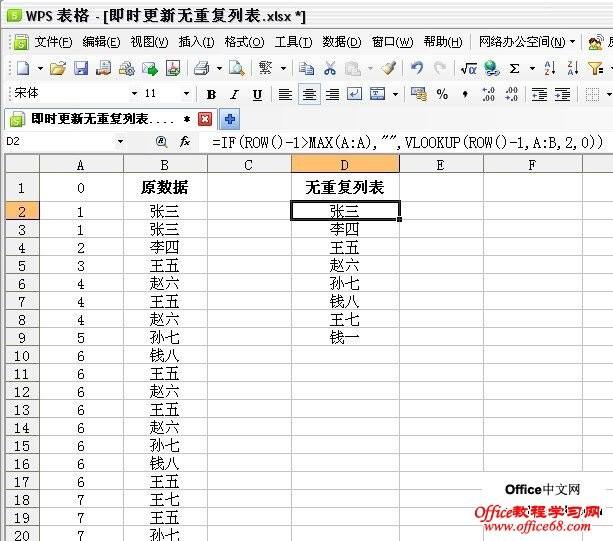Click the Open folder icon

click(58, 69)
